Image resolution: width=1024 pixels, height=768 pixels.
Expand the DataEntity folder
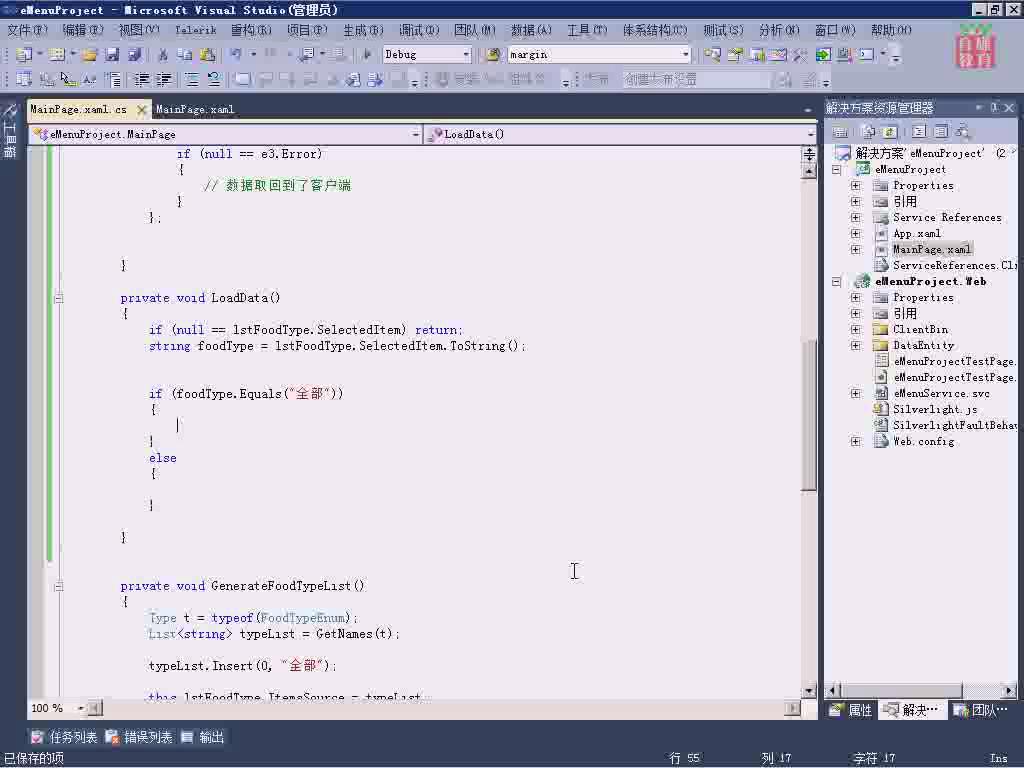pos(856,345)
